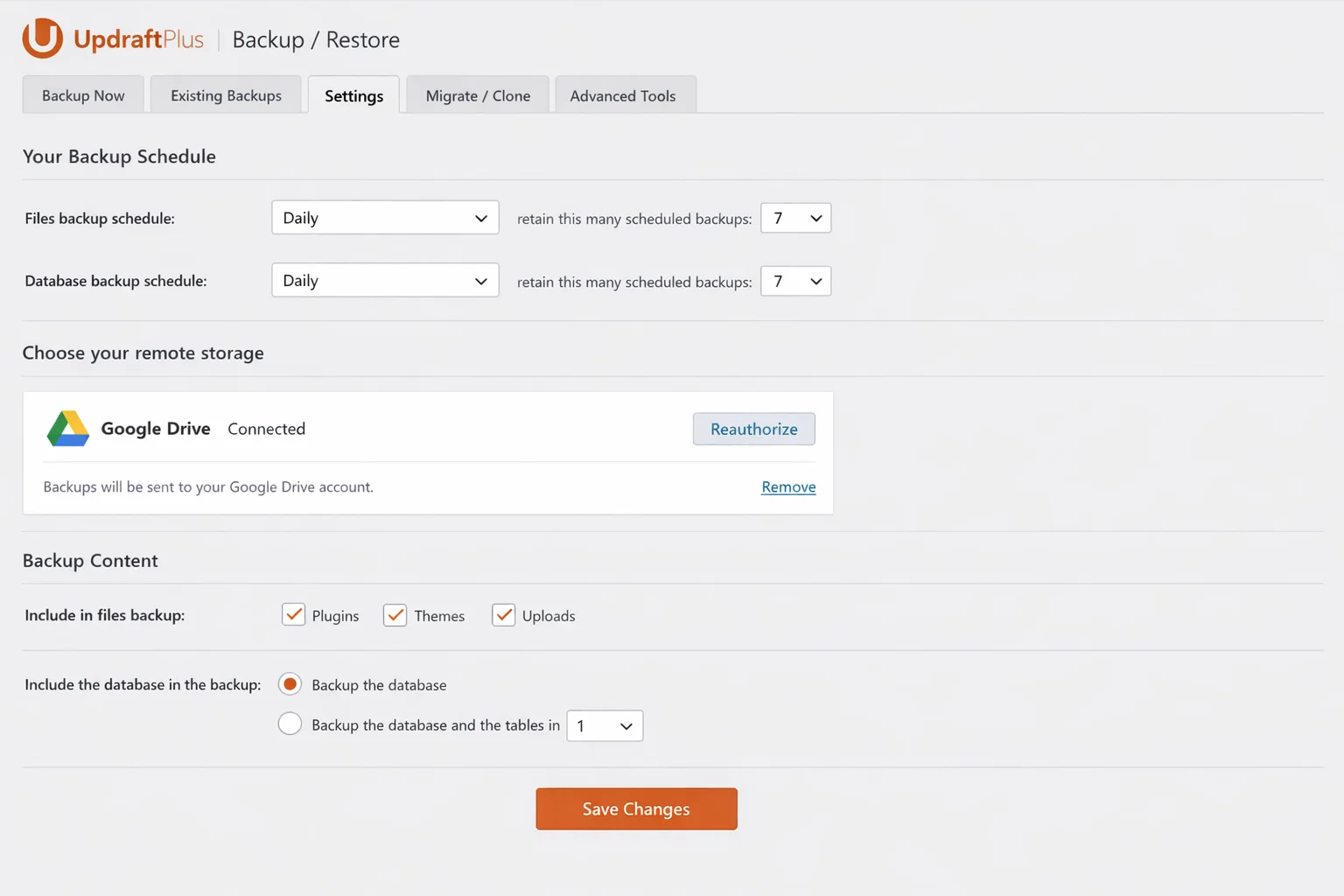The height and width of the screenshot is (896, 1344).
Task: Open the Database backup schedule dropdown
Action: [x=385, y=281]
